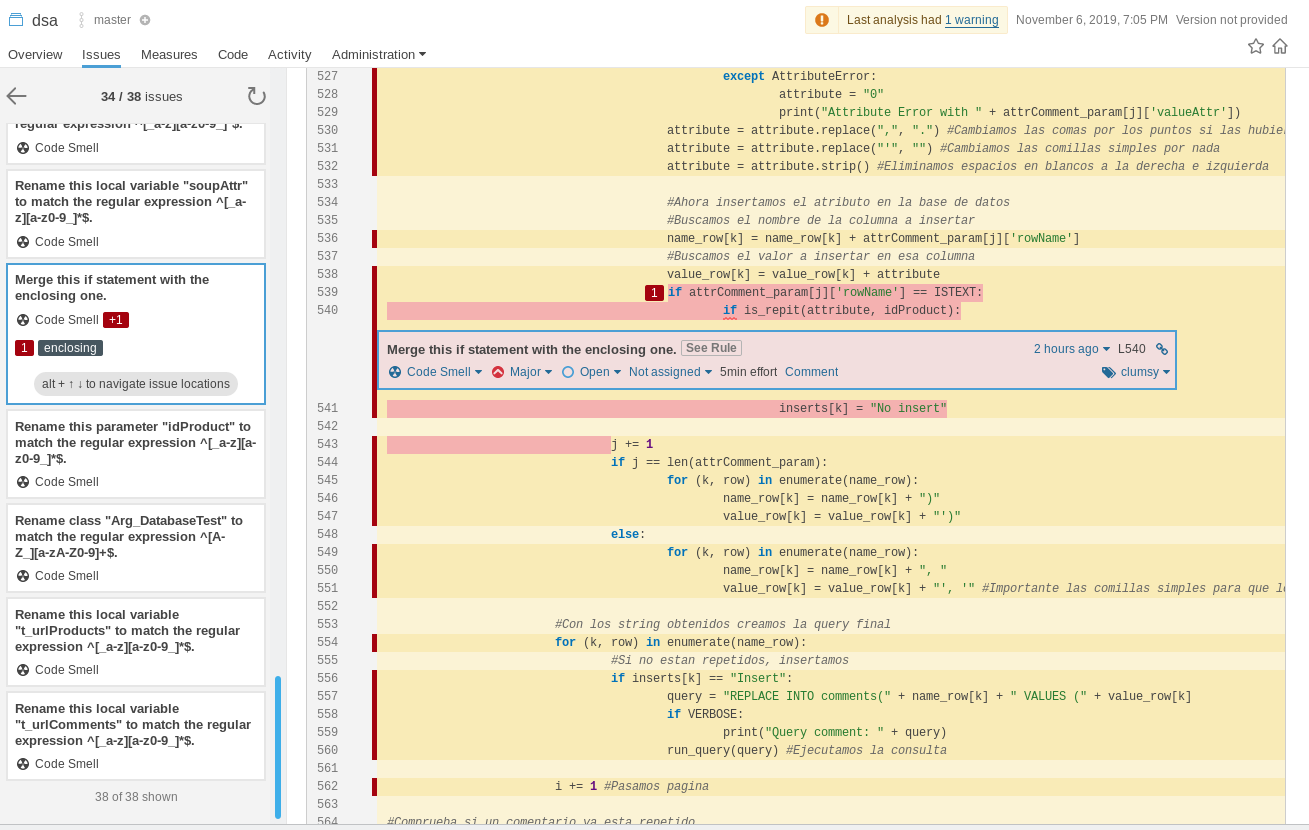
Task: Copy issue permalink via link icon
Action: coord(1162,349)
